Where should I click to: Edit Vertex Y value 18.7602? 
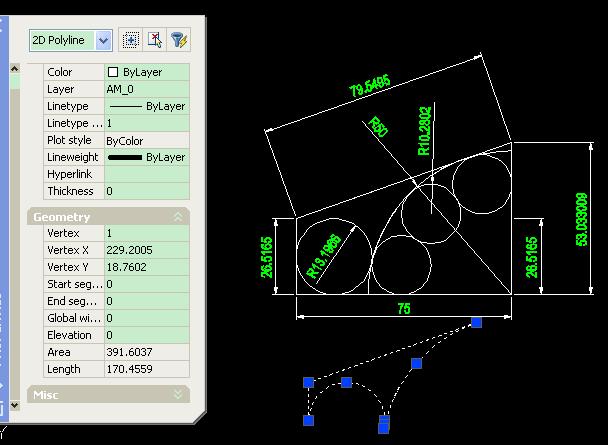pyautogui.click(x=147, y=267)
